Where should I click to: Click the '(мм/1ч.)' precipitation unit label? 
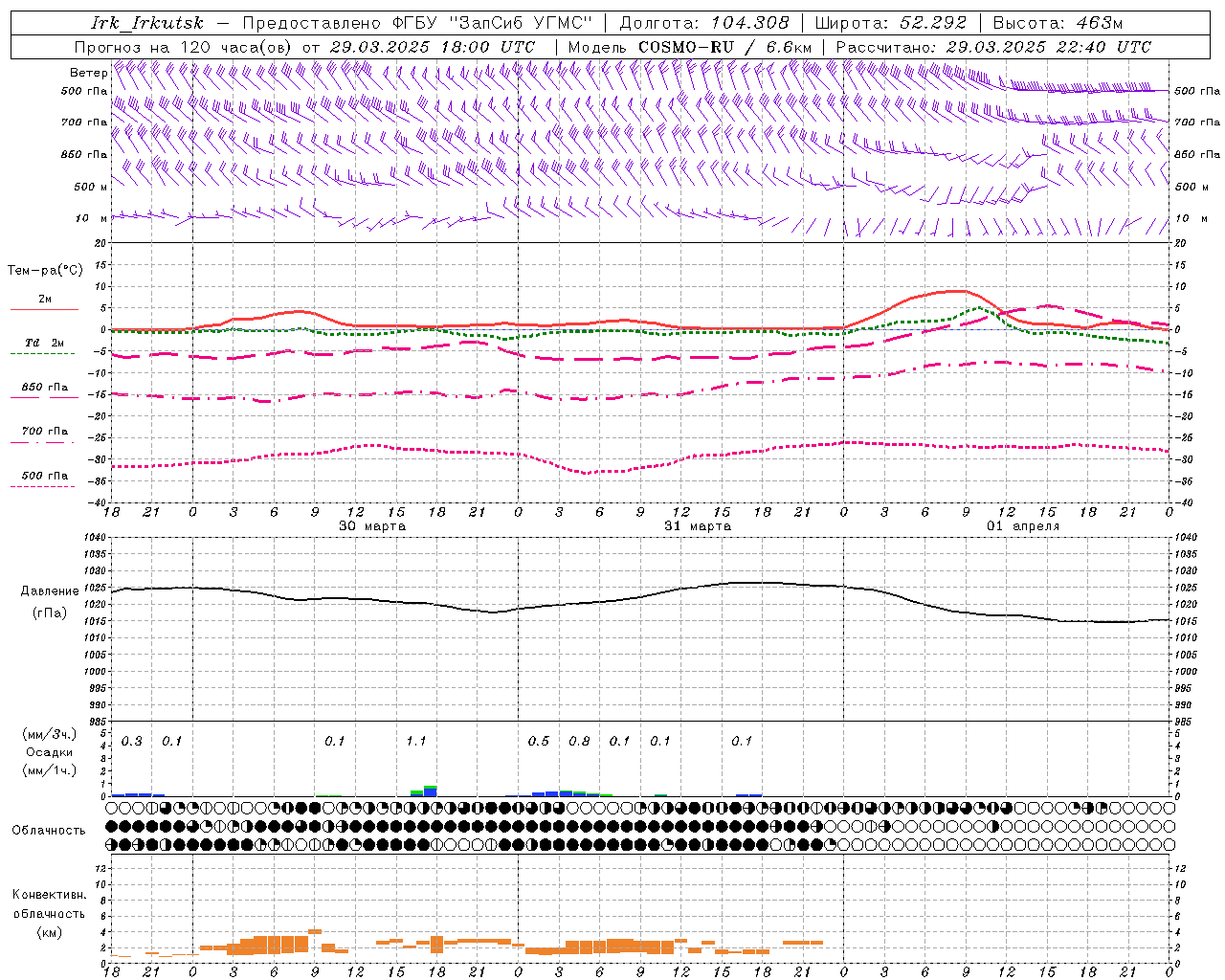[50, 770]
